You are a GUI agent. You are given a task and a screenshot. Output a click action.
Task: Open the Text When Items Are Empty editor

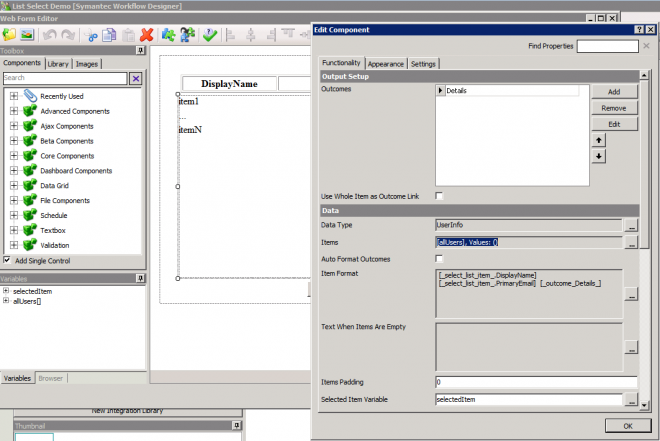(631, 348)
